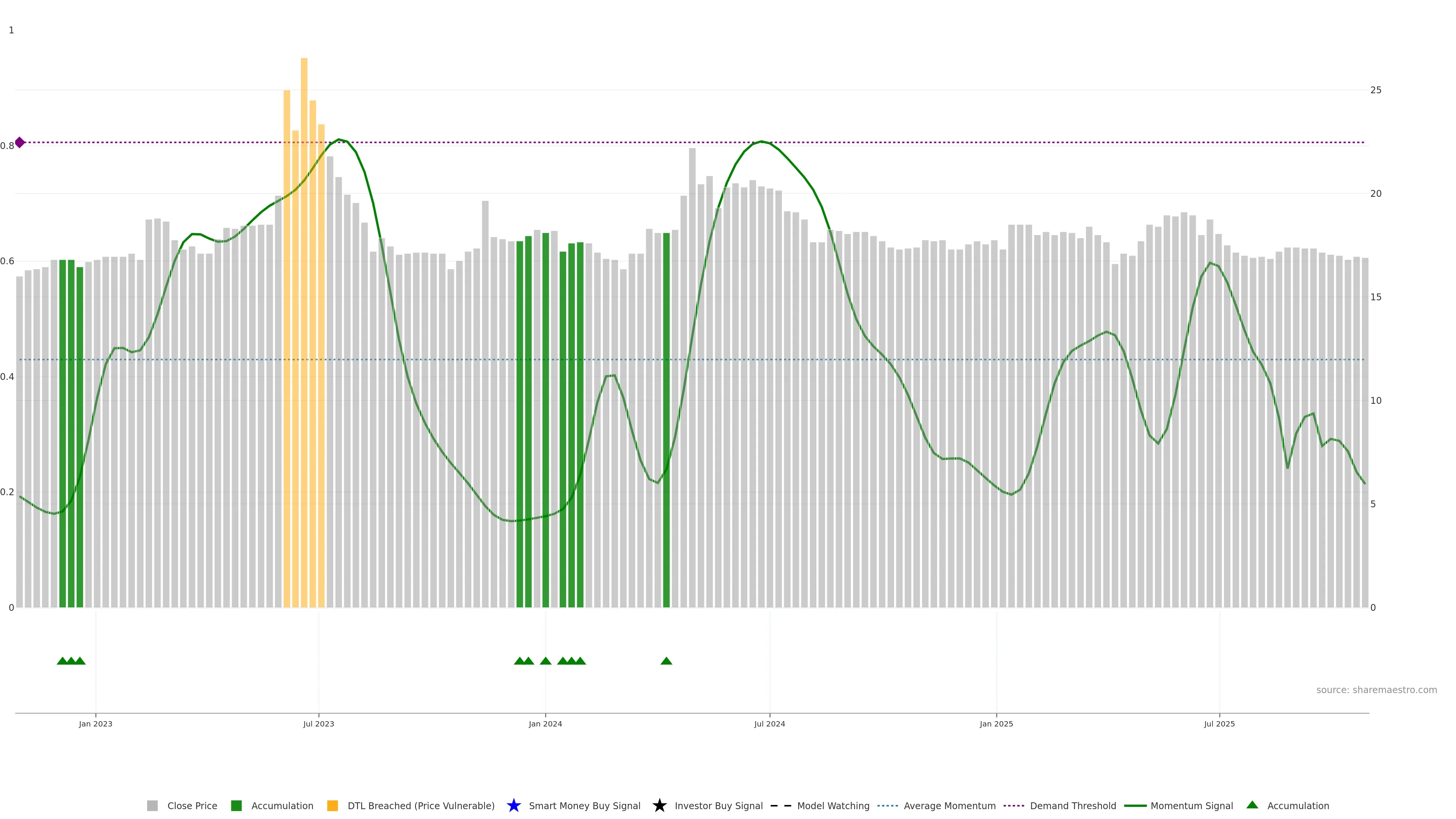Click the gray Close Price legend swatch
The width and height of the screenshot is (1456, 819).
152,805
